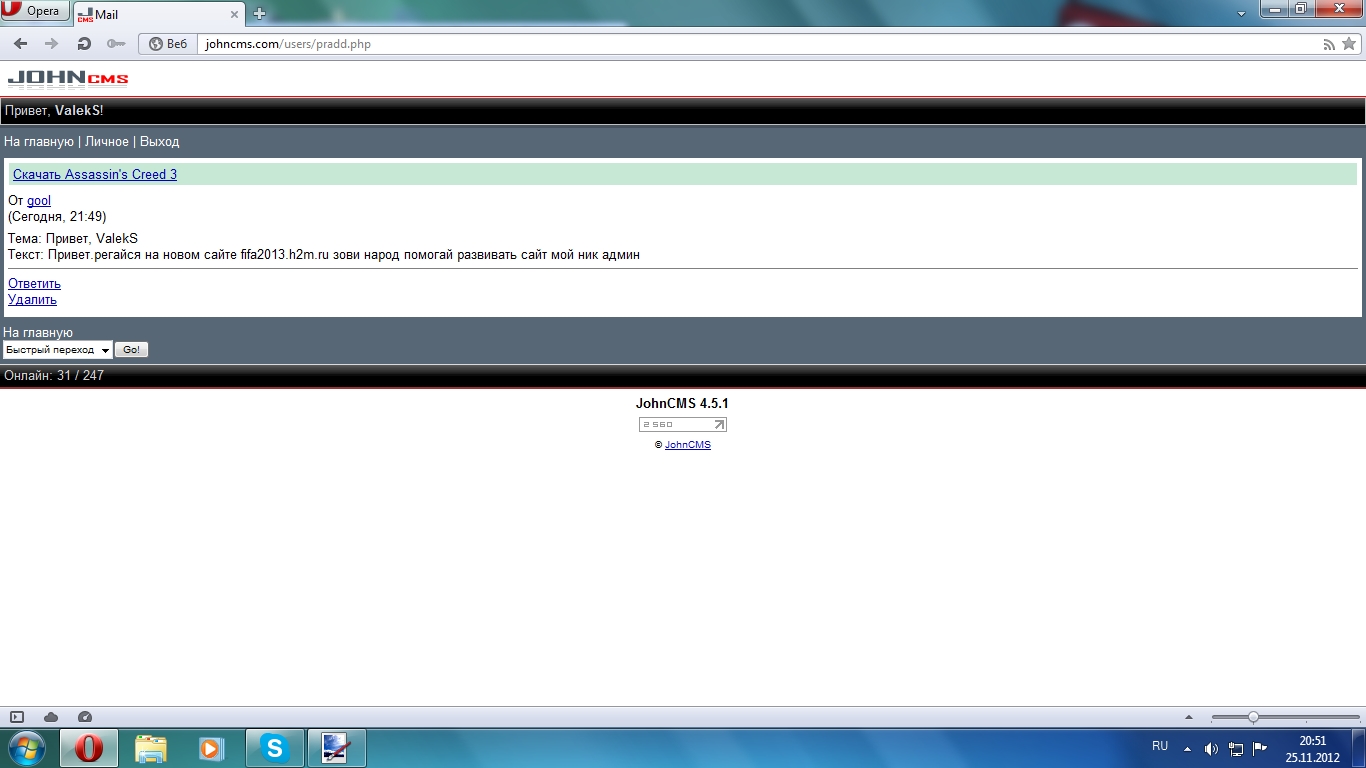Click the Show desktop strip at taskbar end

(x=1358, y=748)
